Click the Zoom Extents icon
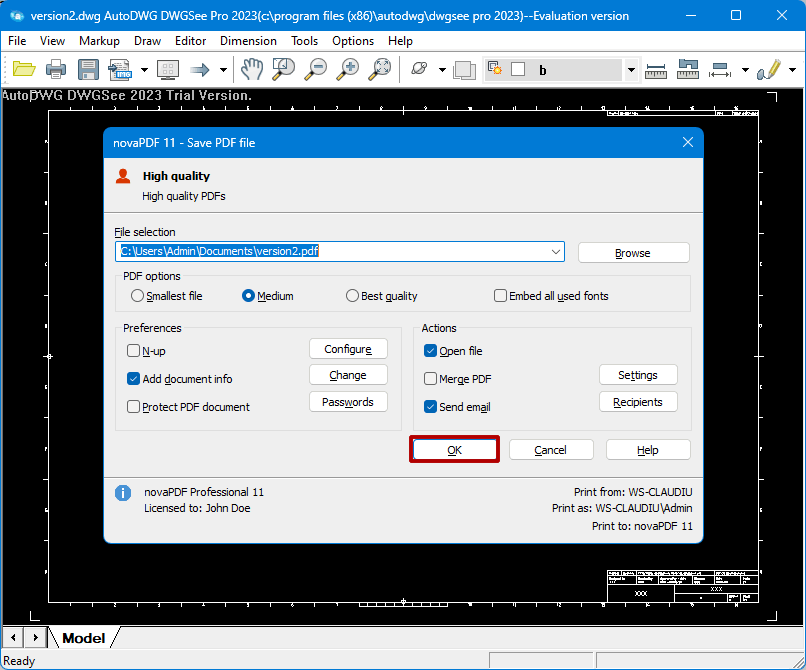This screenshot has width=806, height=670. (380, 69)
